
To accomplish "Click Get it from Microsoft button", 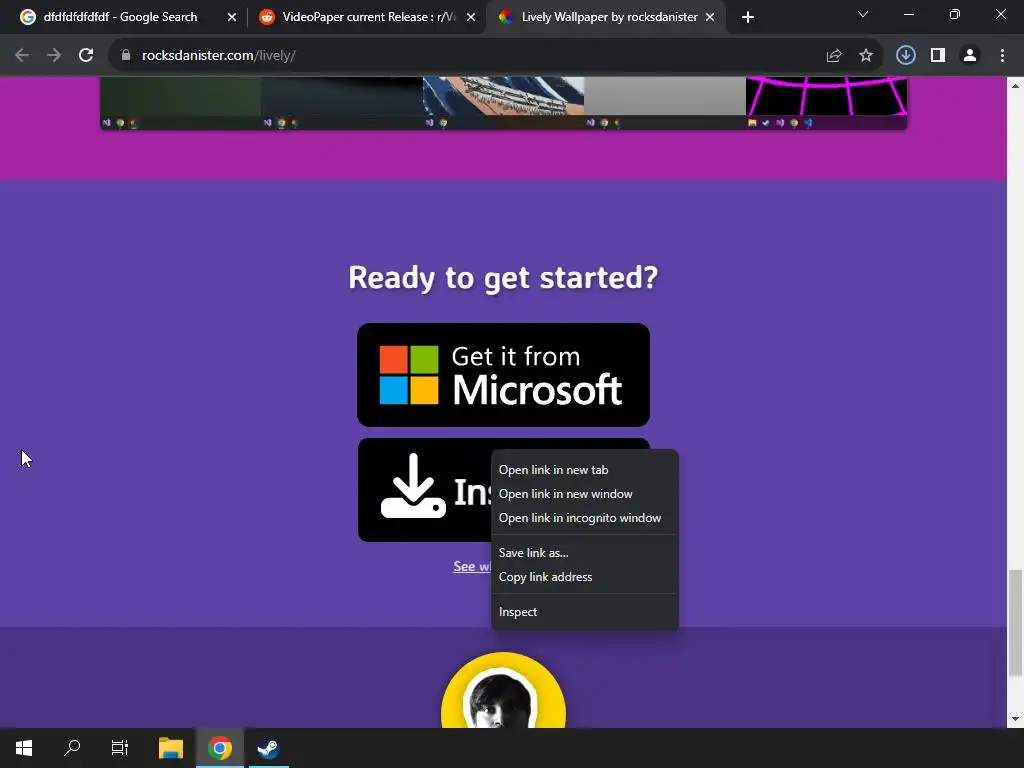I will (x=504, y=375).
